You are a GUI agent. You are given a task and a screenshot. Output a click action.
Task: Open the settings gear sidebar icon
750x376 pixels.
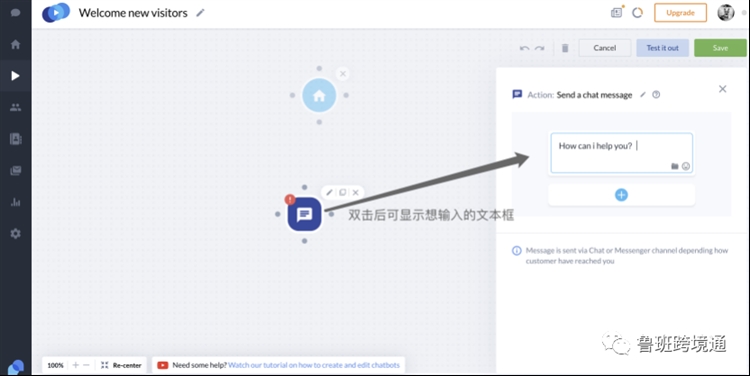(x=15, y=233)
